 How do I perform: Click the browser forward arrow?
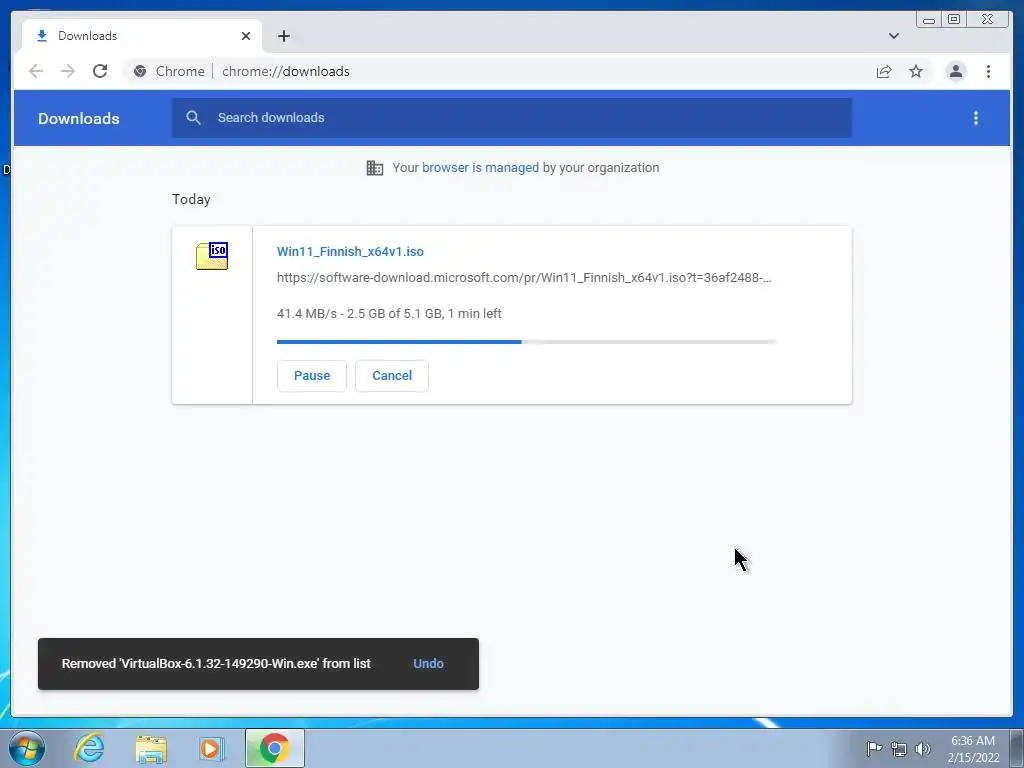point(68,71)
